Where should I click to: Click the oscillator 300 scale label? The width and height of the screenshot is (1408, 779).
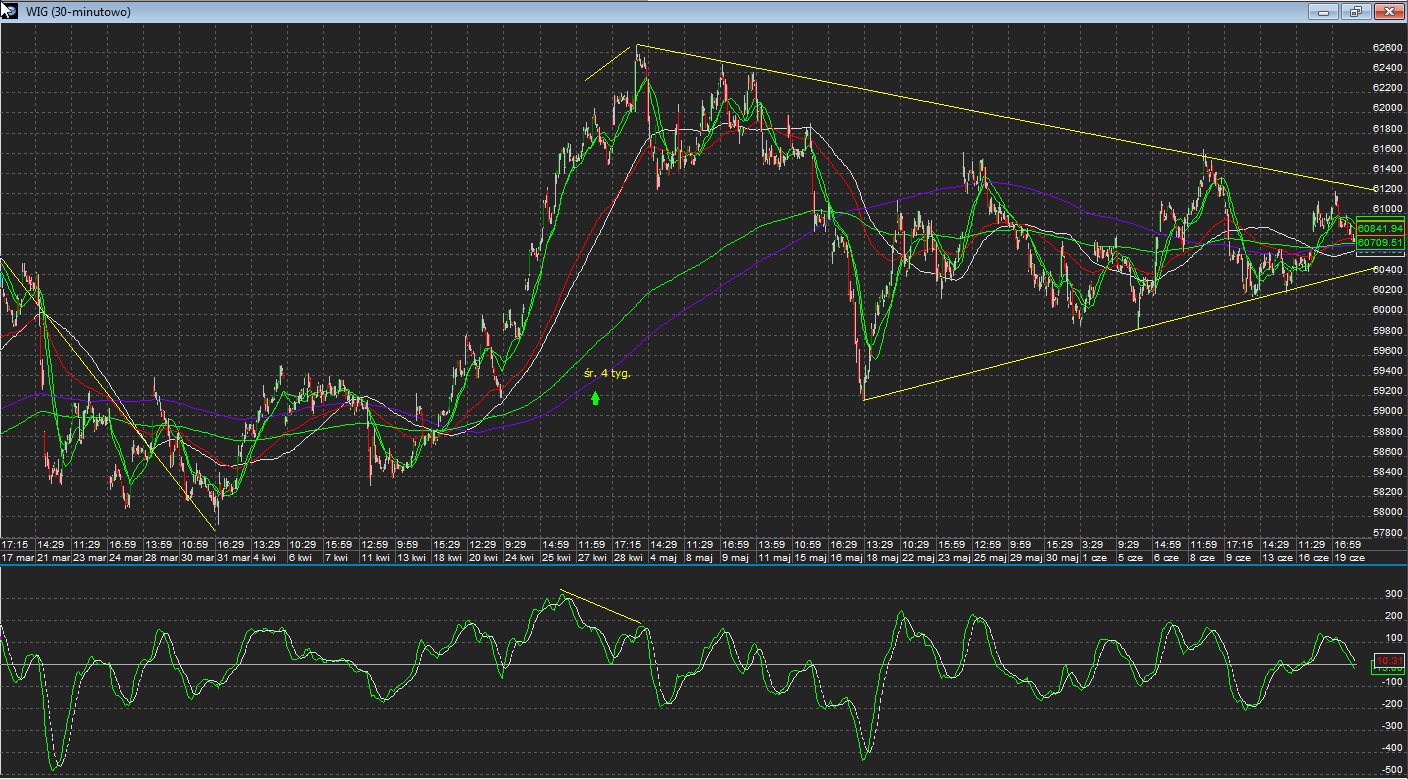(x=1391, y=594)
